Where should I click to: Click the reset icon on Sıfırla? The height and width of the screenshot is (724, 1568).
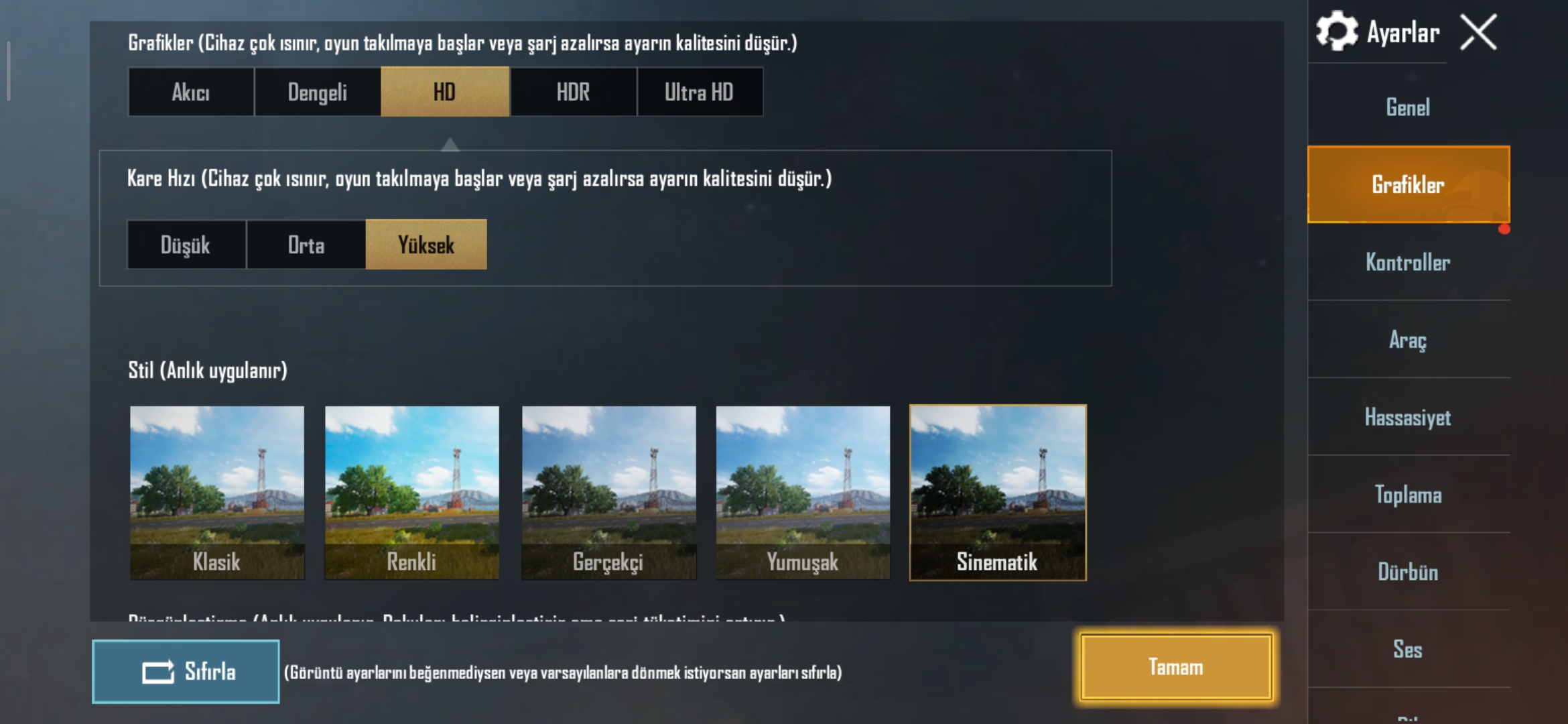158,672
